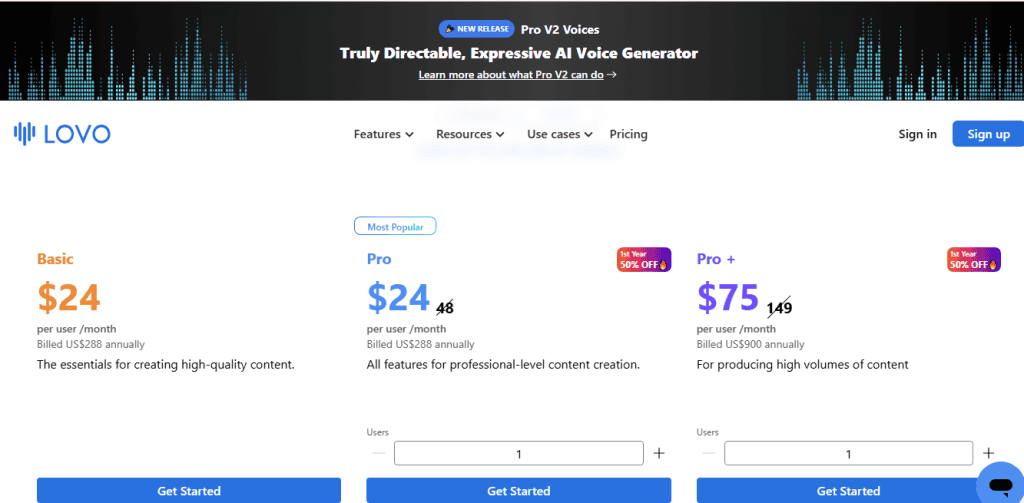
Task: Click the NEW RELEASE badge in banner
Action: click(x=476, y=29)
